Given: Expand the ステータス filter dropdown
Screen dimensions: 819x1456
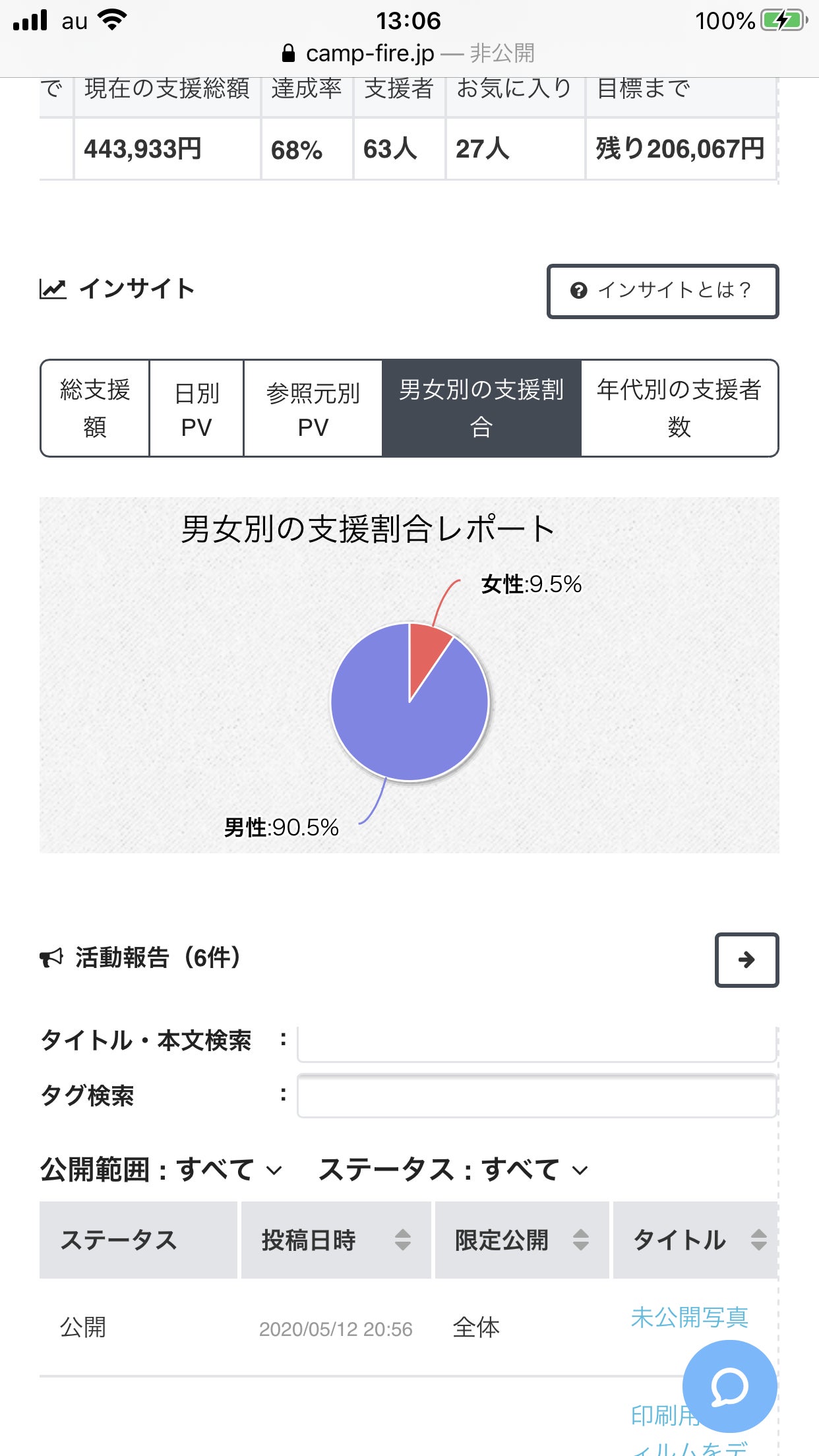Looking at the screenshot, I should tap(454, 1170).
